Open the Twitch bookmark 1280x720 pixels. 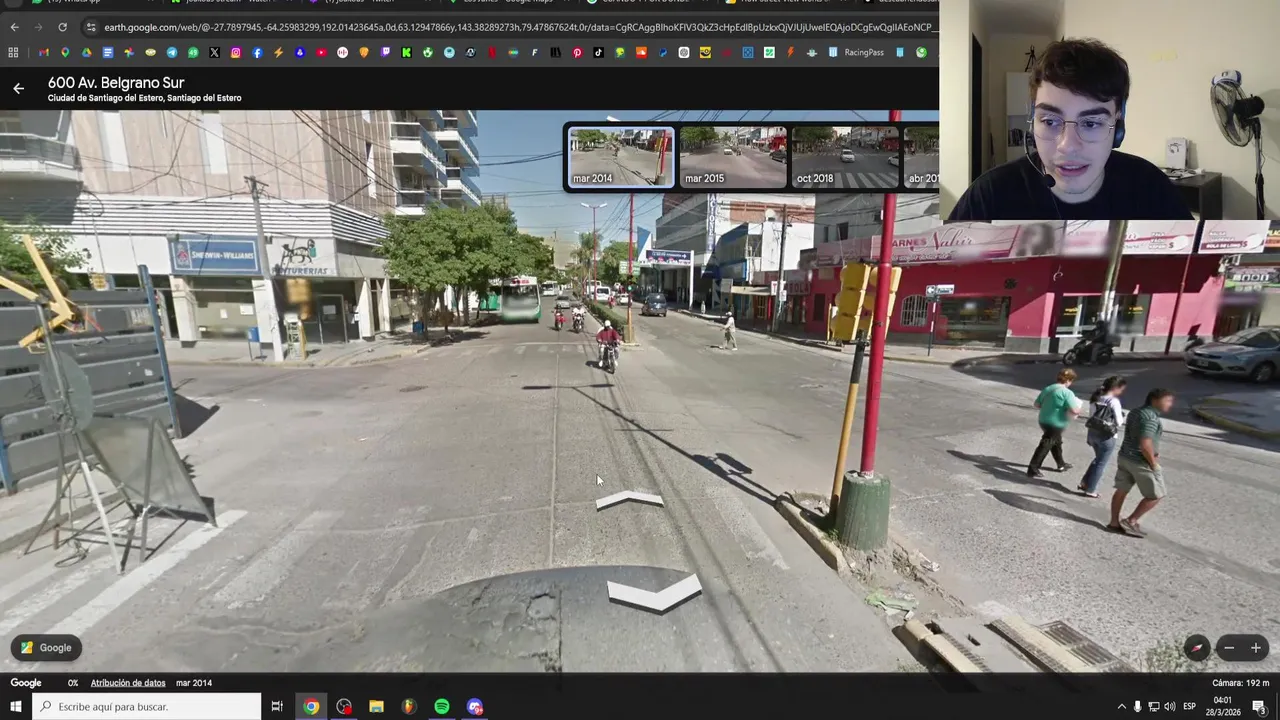pyautogui.click(x=385, y=52)
